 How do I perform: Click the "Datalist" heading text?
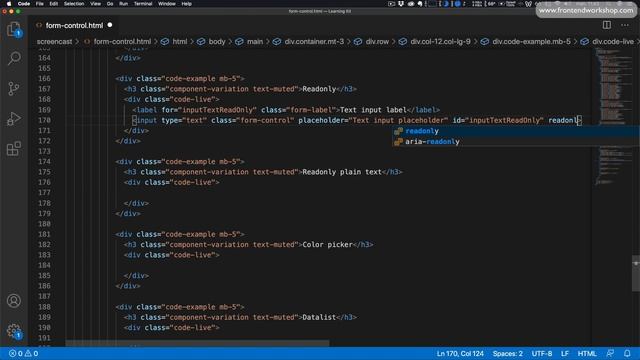tap(319, 317)
